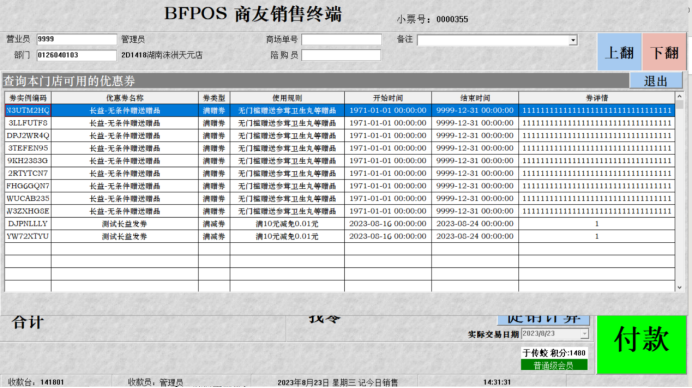Click status bar 收款台: 141801

pyautogui.click(x=36, y=382)
